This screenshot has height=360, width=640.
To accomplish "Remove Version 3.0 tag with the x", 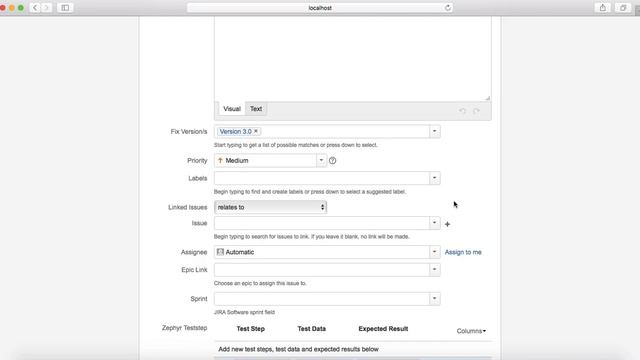I will 256,131.
